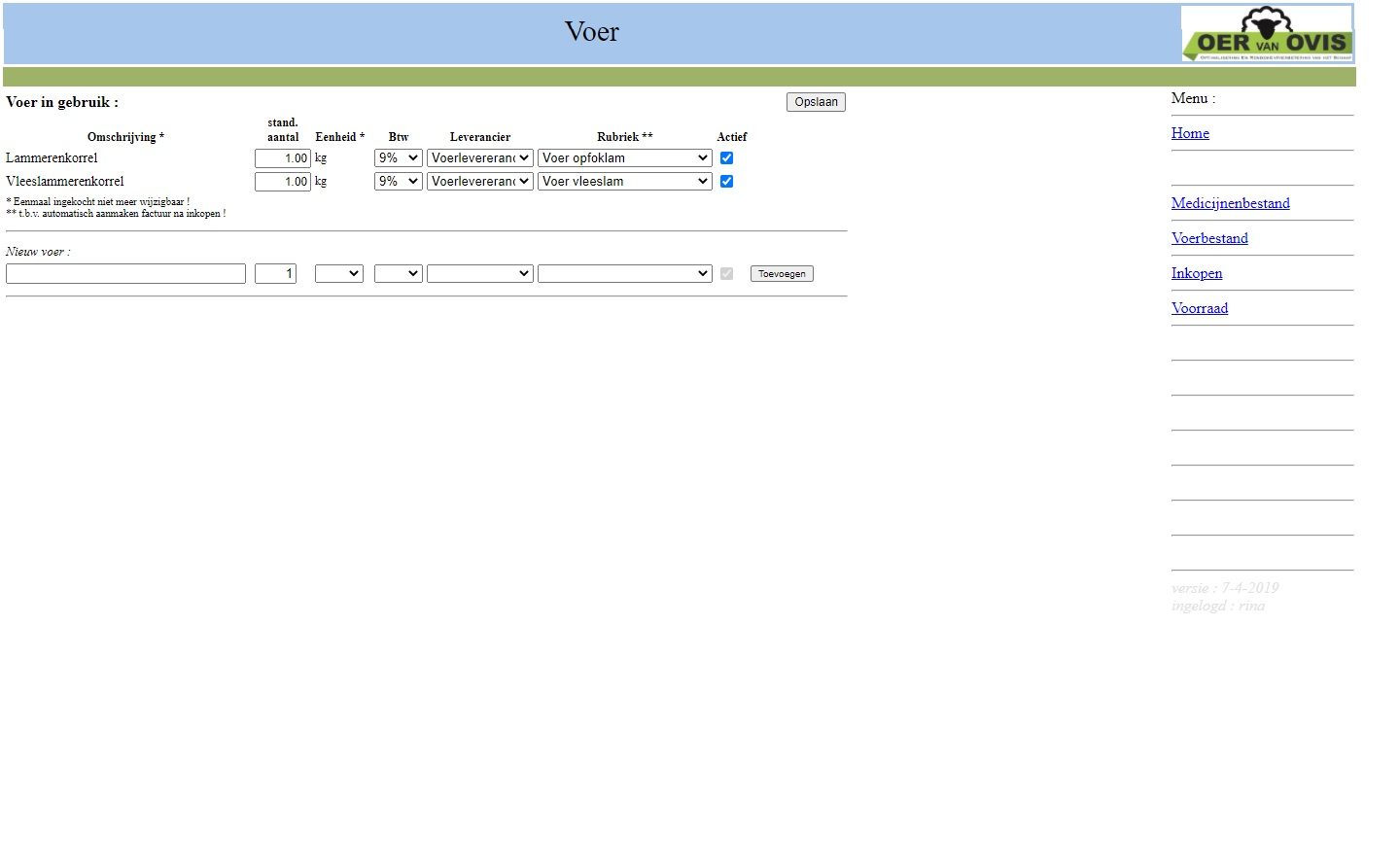1399x868 pixels.
Task: Open Medicijnenbestand menu link
Action: tap(1230, 203)
